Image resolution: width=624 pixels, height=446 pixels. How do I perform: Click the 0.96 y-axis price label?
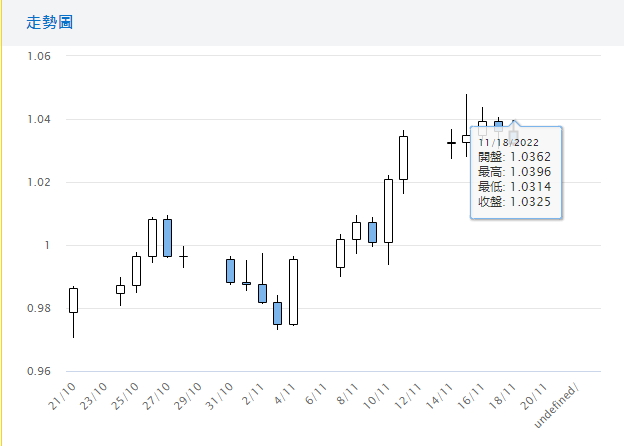coord(38,372)
